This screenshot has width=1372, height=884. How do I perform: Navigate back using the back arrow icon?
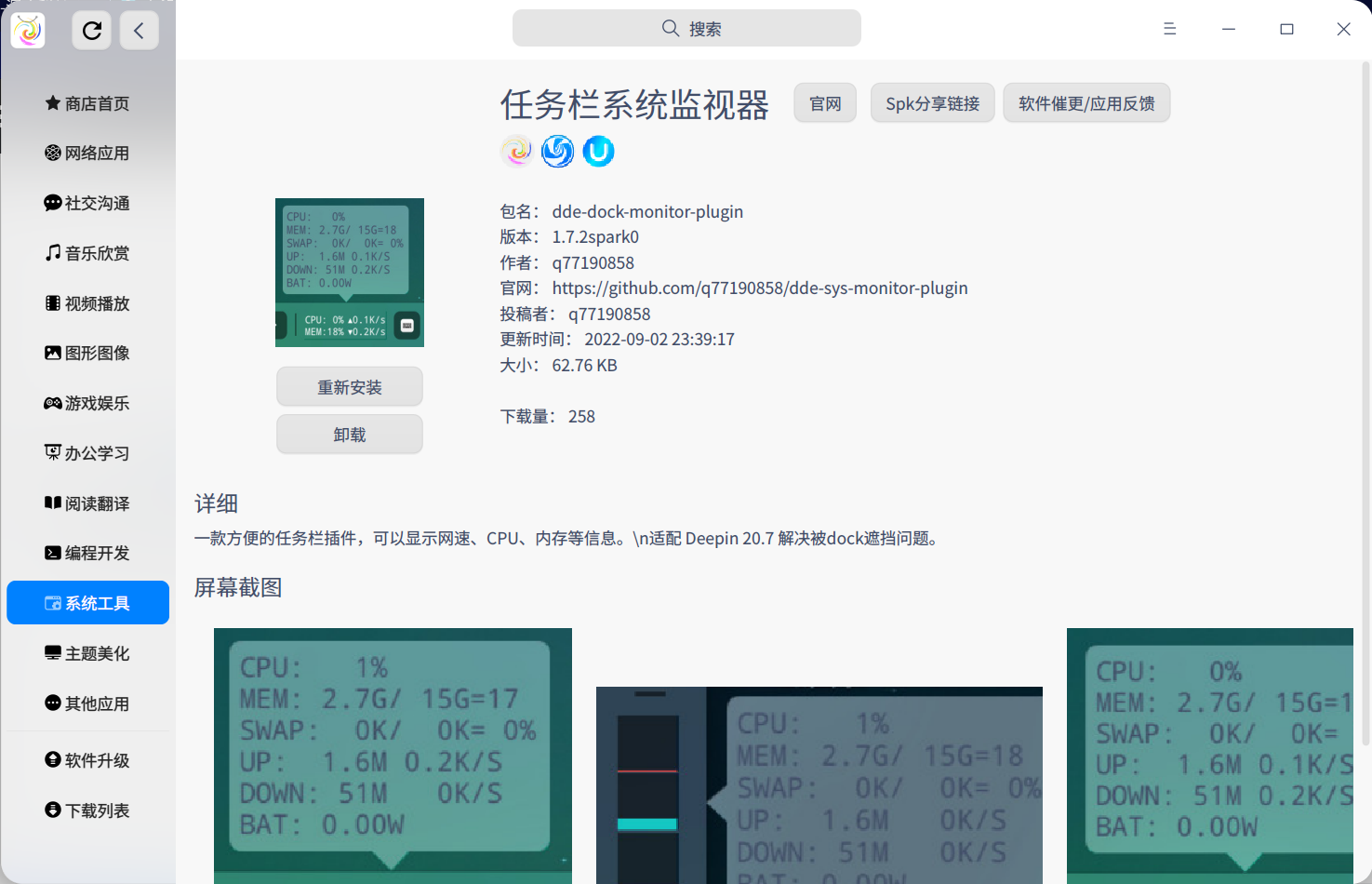pos(139,30)
